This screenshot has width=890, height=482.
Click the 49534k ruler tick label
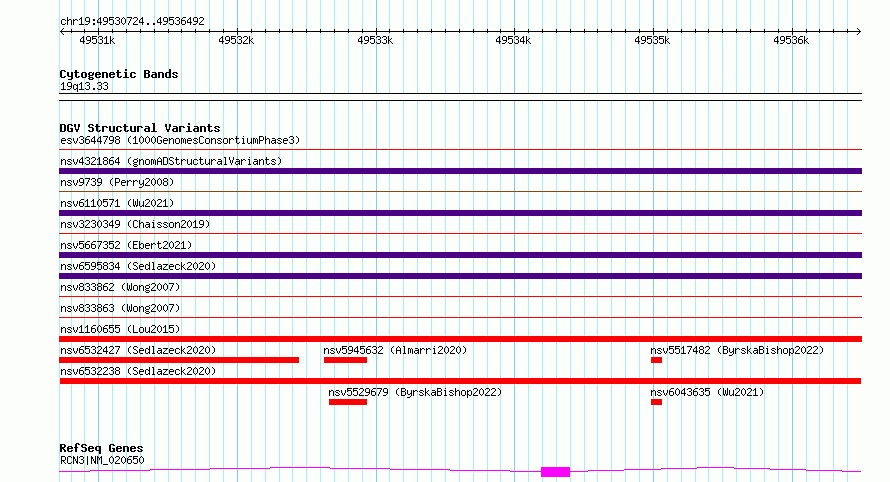click(513, 41)
